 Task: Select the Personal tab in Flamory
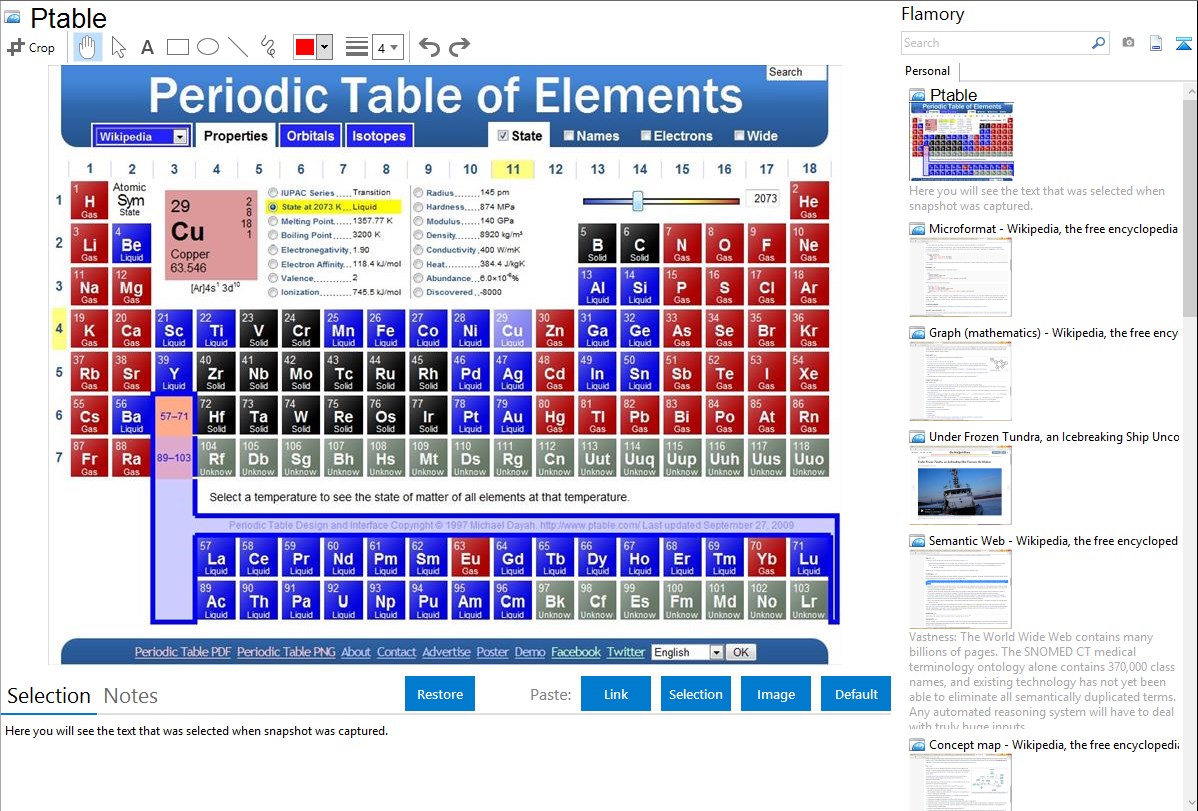point(928,71)
